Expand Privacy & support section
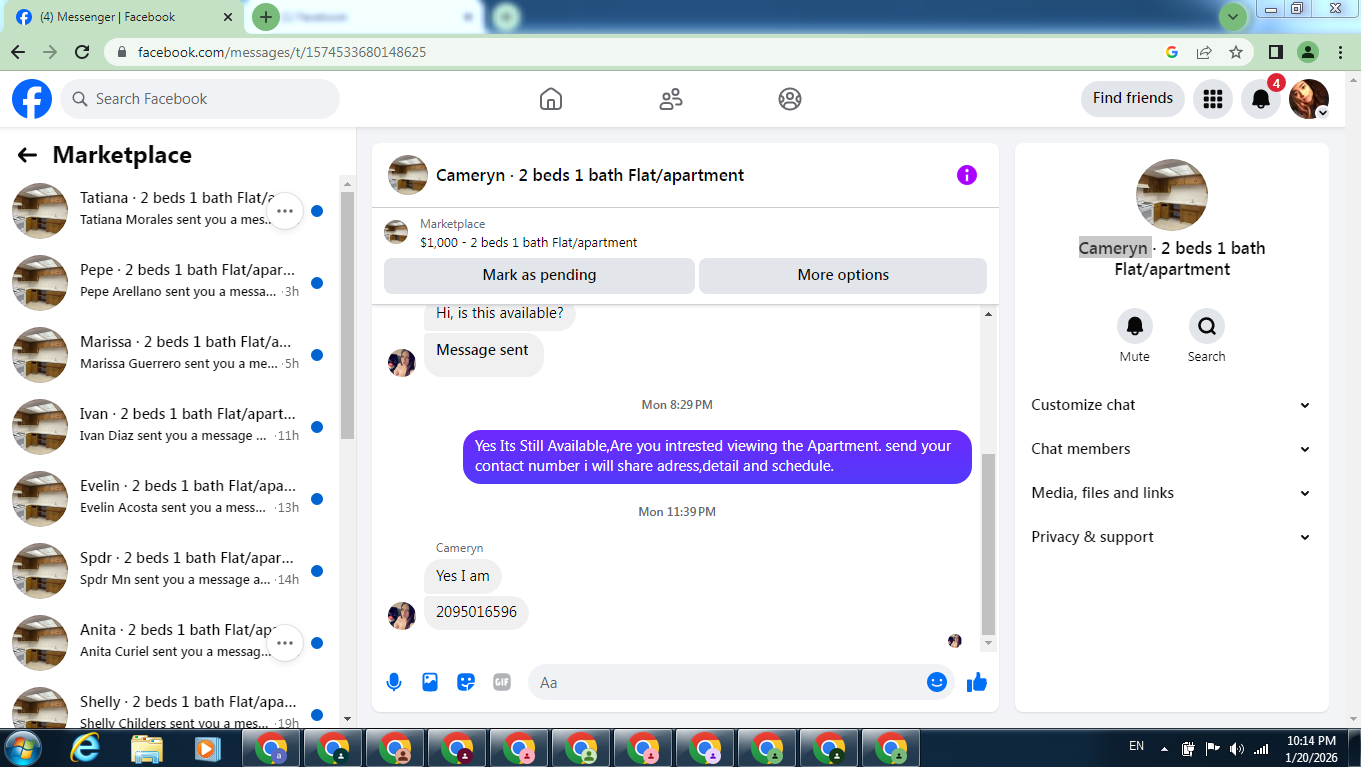1361x767 pixels. point(1172,537)
